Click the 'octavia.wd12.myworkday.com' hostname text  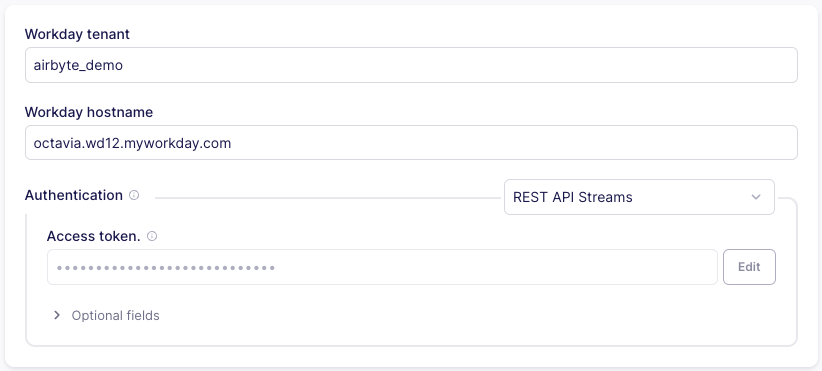(x=132, y=143)
